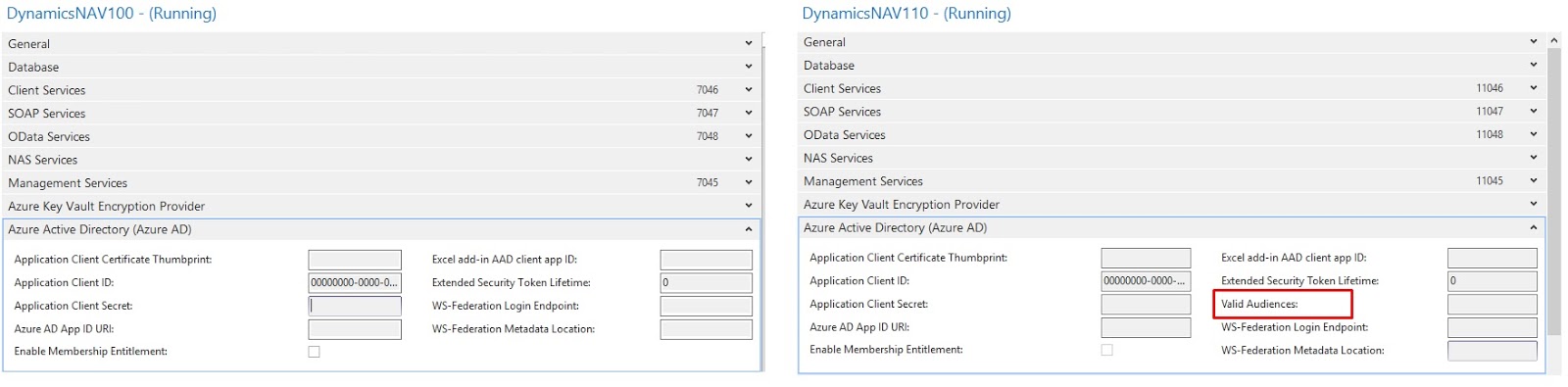Click Excel add-in AAD client app ID field in DynamicsNAV100
This screenshot has width=1568, height=387.
[707, 260]
